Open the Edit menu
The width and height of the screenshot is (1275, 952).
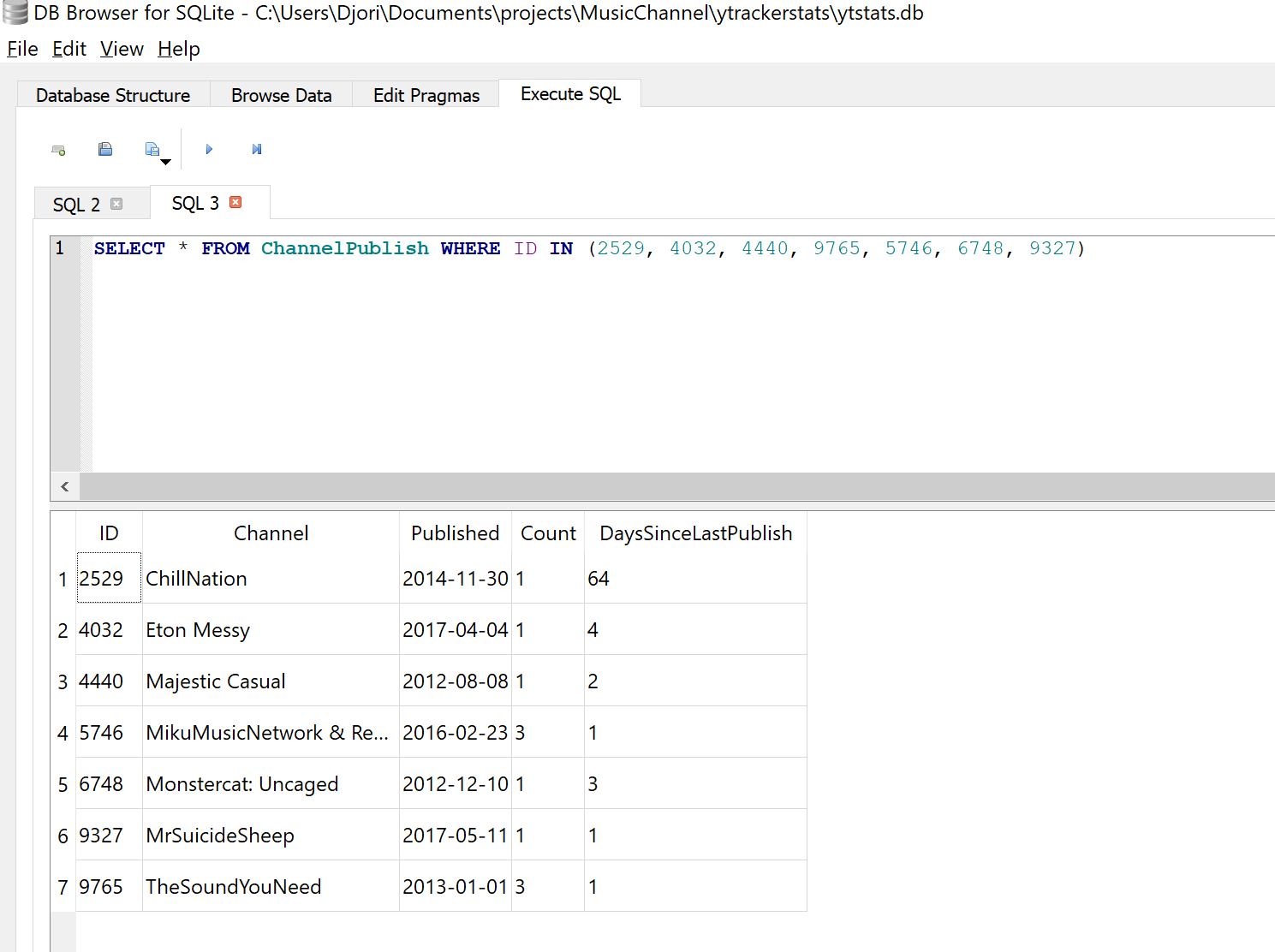click(x=69, y=49)
